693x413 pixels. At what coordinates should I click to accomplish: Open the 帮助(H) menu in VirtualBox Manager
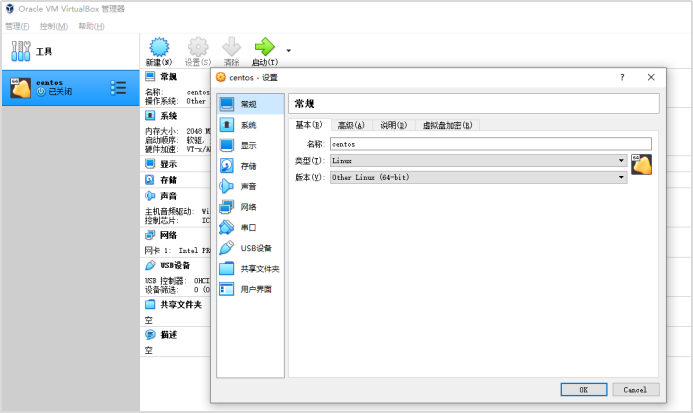91,27
